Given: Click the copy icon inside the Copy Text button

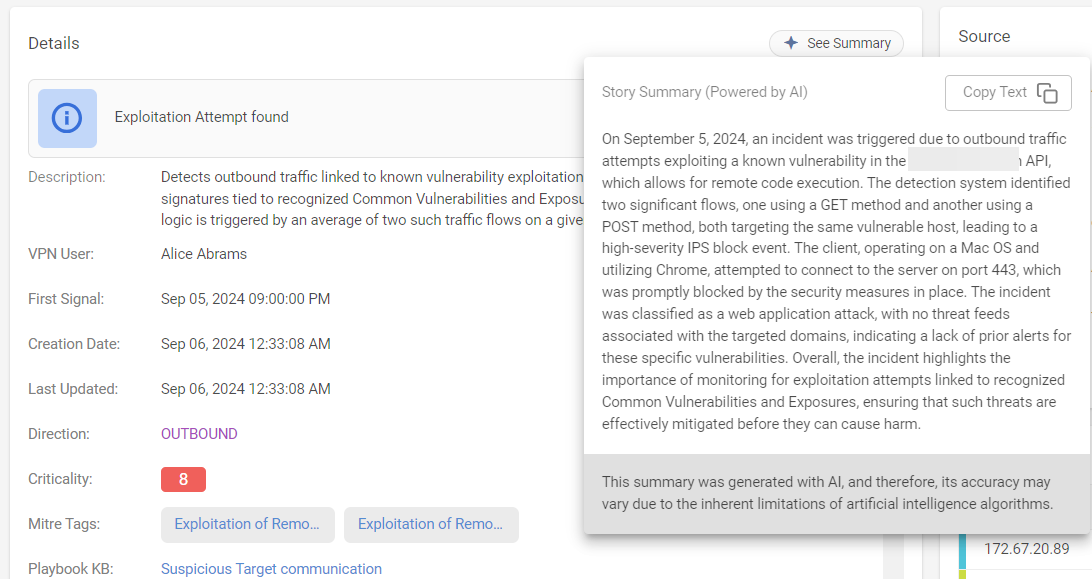Looking at the screenshot, I should (1048, 92).
